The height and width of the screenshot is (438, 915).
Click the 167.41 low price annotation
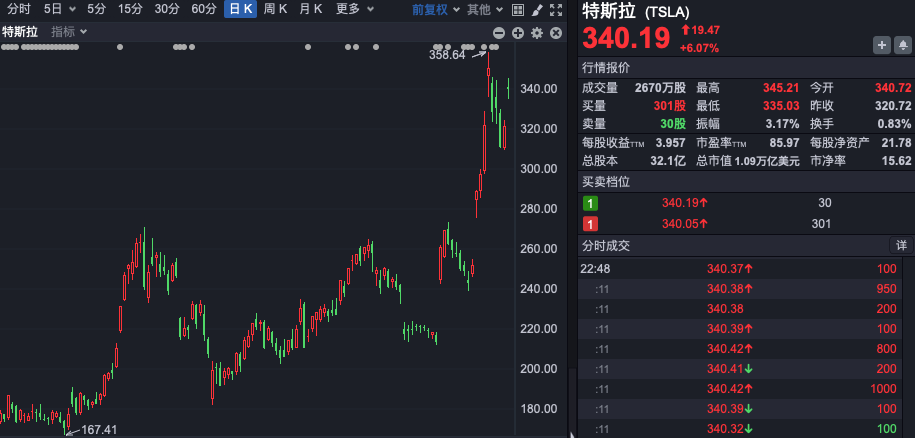99,430
